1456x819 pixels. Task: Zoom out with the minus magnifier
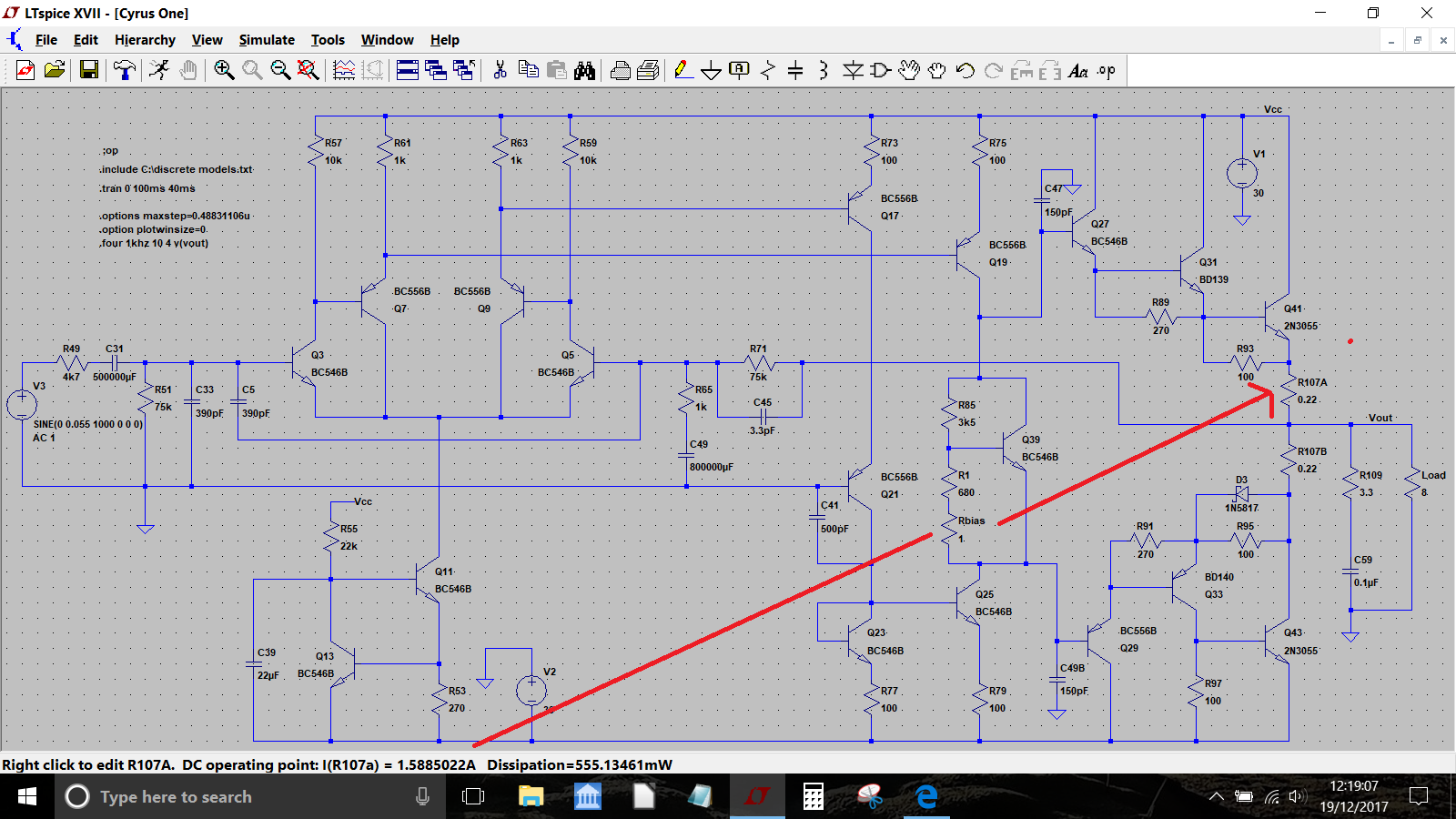tap(280, 70)
